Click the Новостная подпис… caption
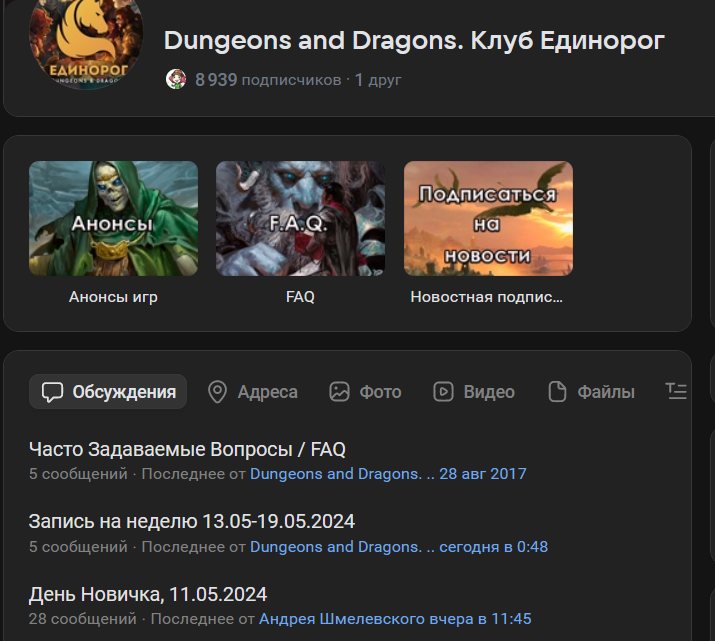 click(487, 297)
